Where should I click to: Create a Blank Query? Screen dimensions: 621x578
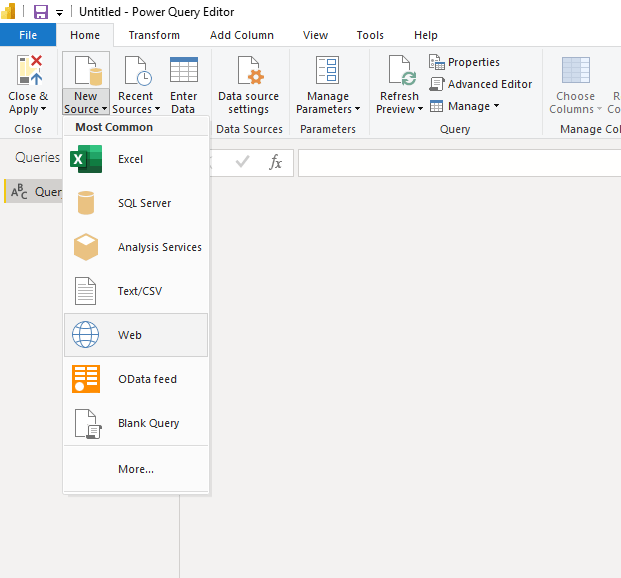click(x=136, y=423)
